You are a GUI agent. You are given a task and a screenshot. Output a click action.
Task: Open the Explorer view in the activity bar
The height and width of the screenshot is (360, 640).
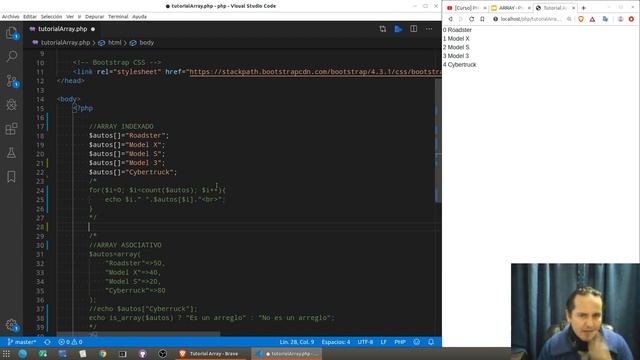point(11,33)
